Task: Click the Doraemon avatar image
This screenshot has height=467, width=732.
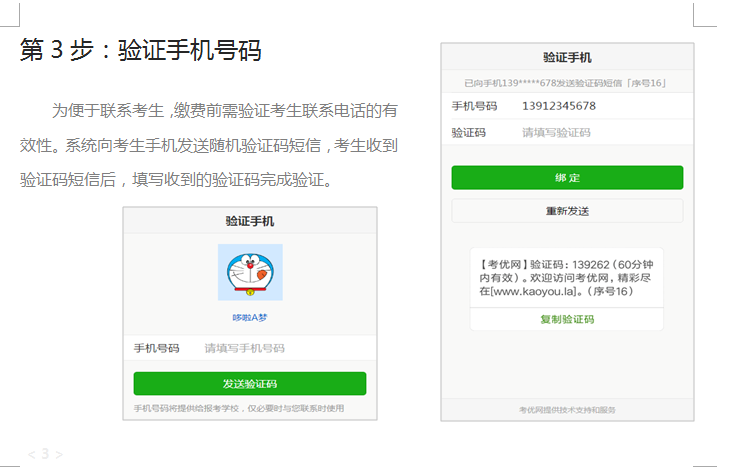Action: click(x=250, y=271)
